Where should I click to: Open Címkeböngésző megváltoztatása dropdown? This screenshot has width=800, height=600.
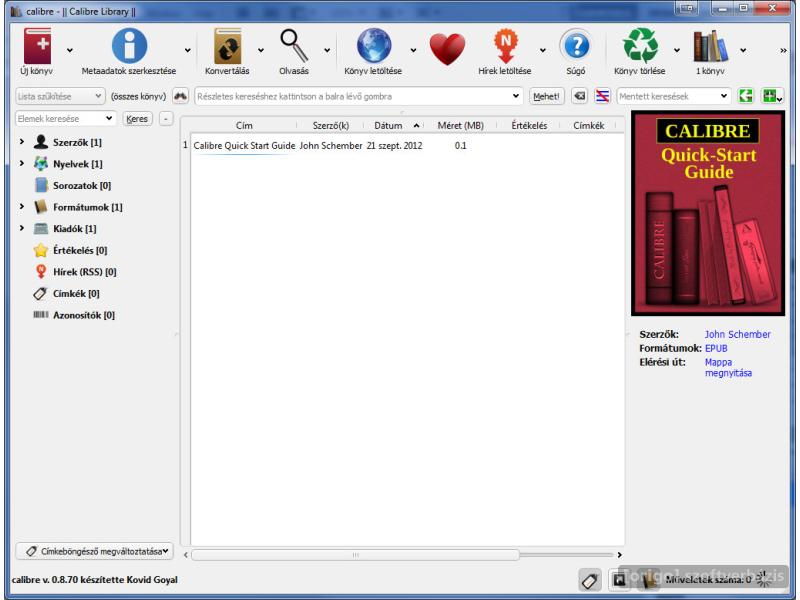94,551
